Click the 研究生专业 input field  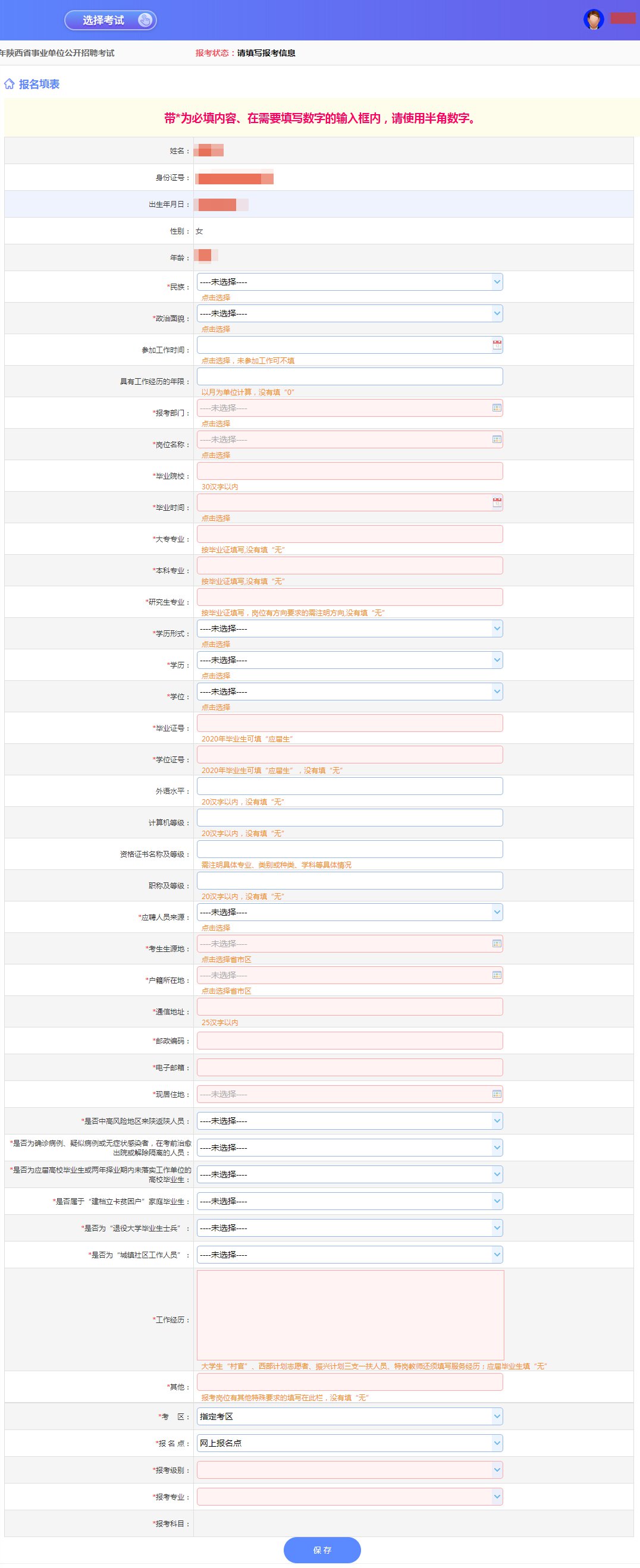(x=350, y=597)
